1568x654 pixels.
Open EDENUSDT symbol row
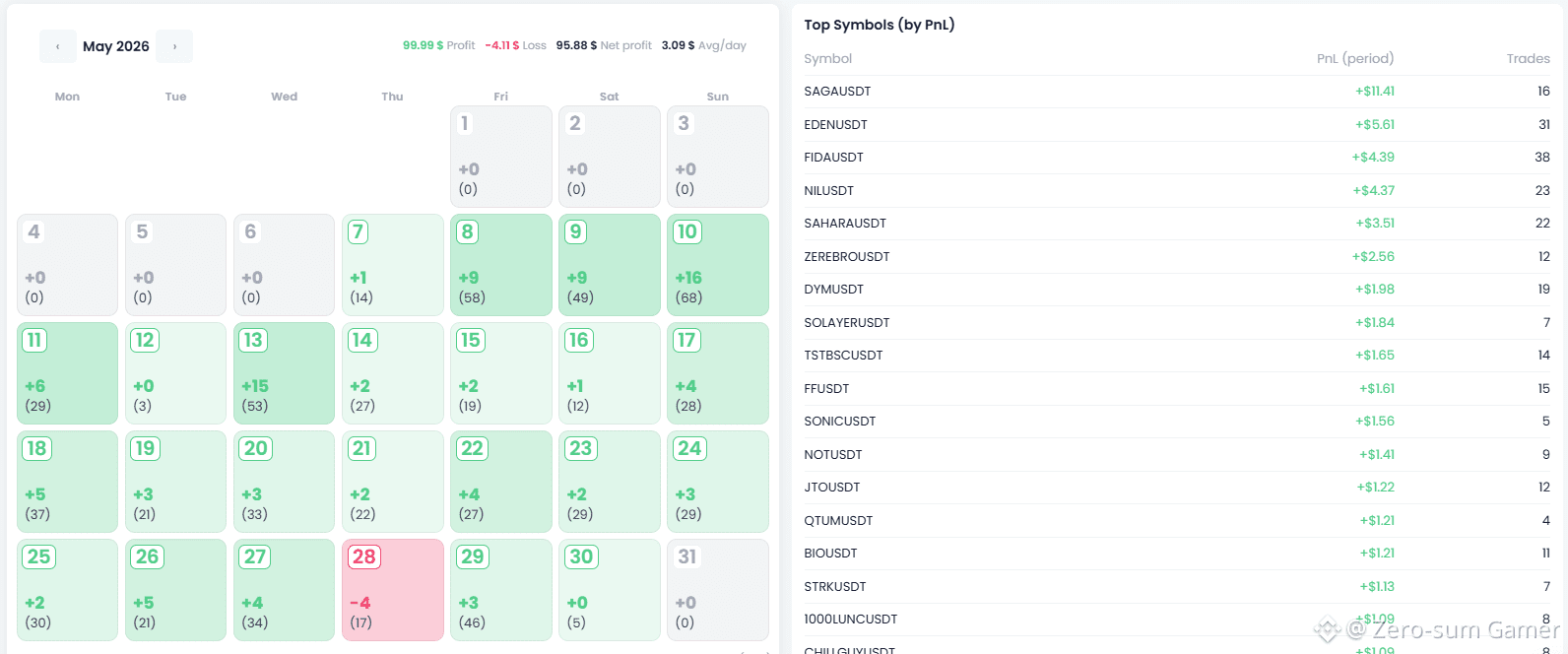[1177, 125]
